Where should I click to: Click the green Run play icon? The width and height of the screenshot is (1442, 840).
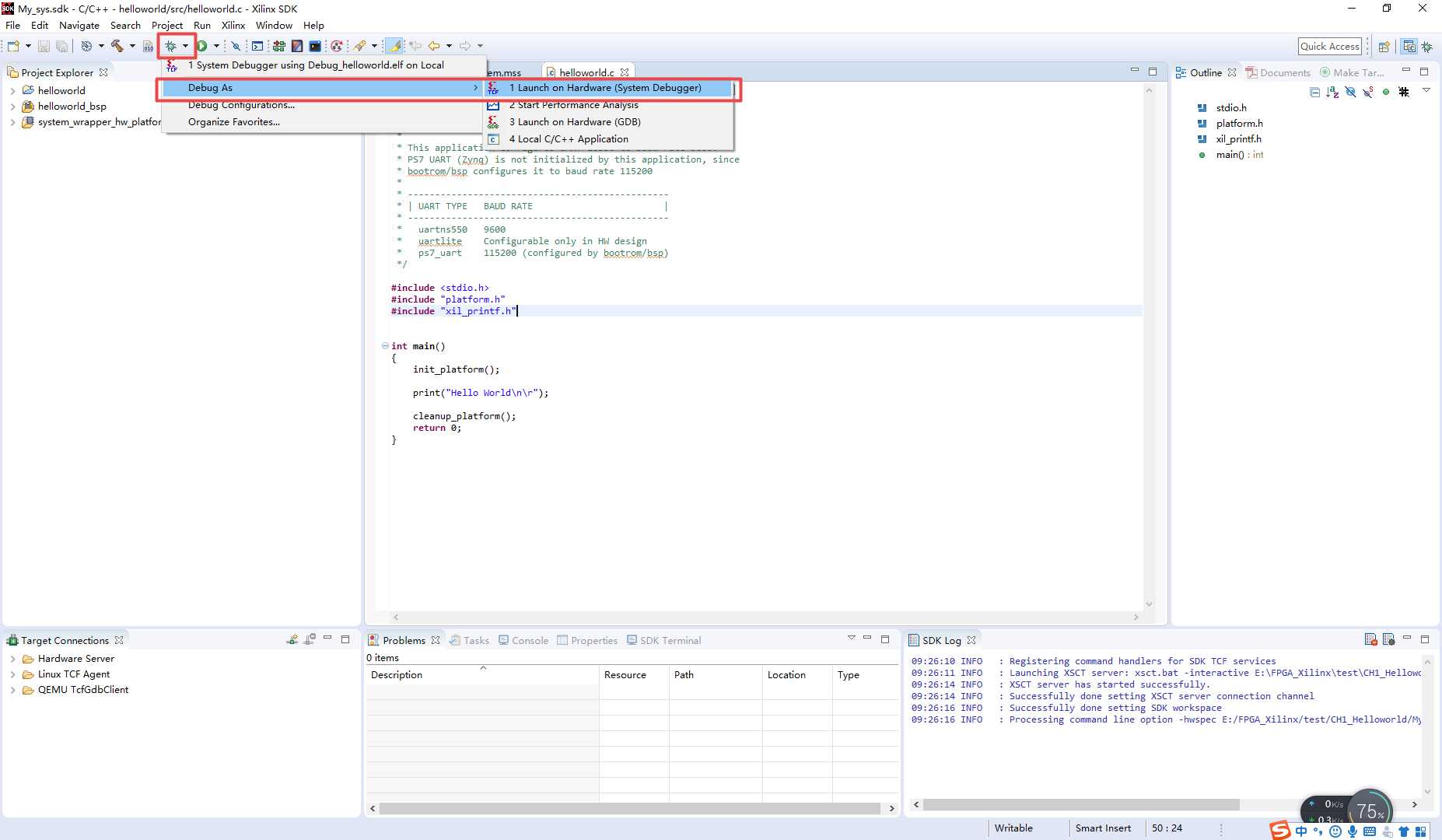[202, 46]
